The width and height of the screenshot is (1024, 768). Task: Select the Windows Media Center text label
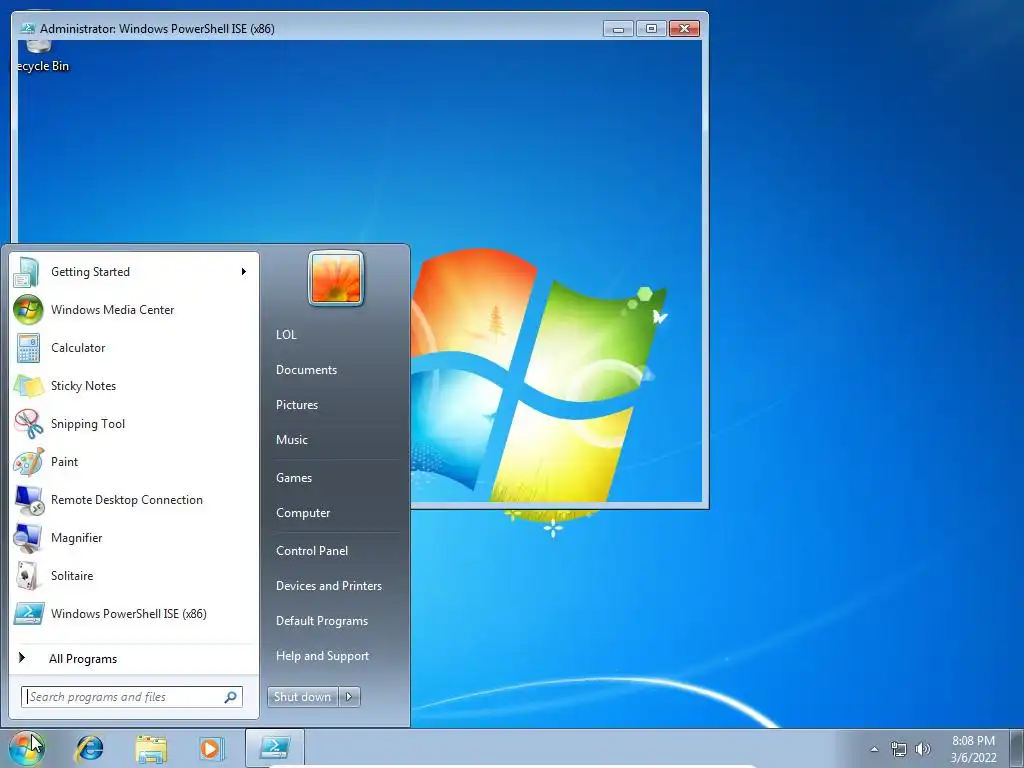[x=112, y=310]
